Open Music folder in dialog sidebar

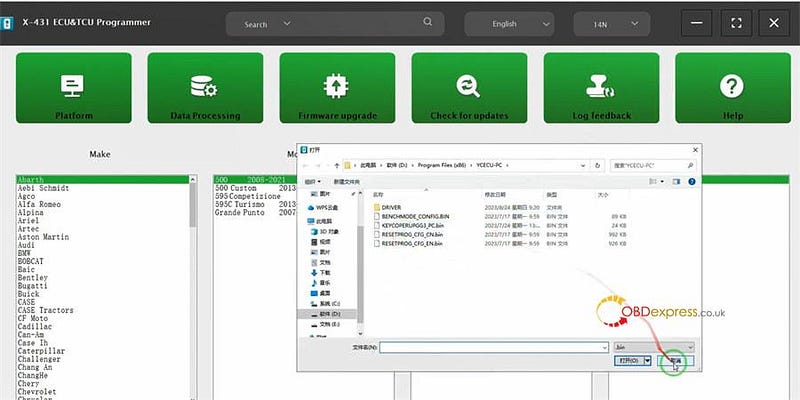320,283
